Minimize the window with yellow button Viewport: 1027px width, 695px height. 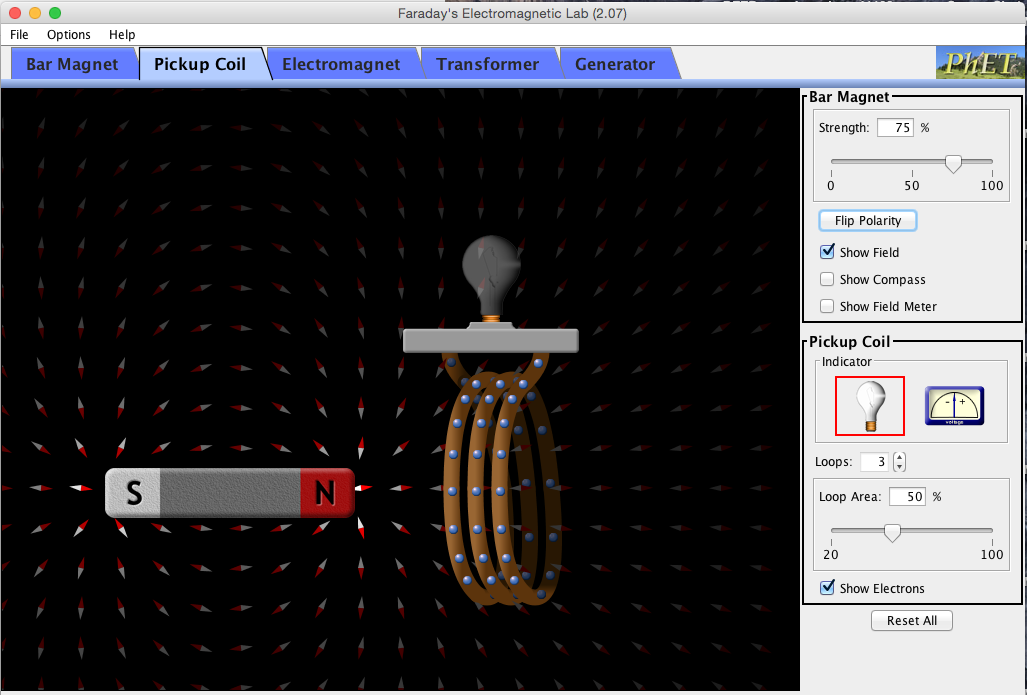click(x=35, y=13)
